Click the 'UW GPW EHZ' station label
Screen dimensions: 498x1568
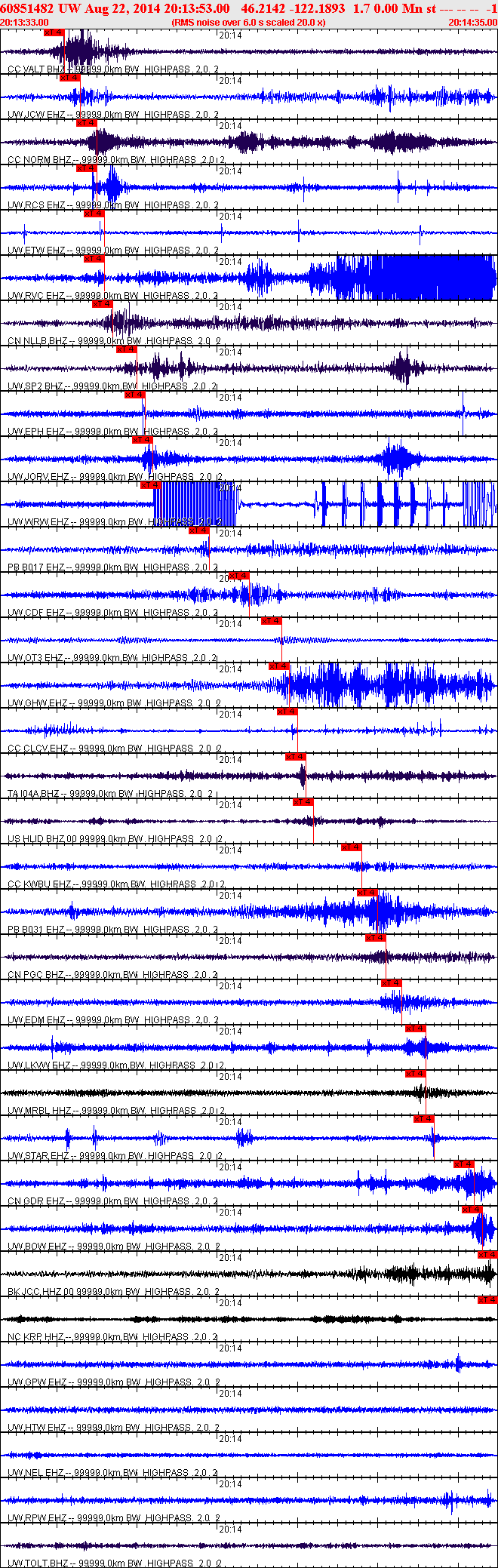[36, 1382]
